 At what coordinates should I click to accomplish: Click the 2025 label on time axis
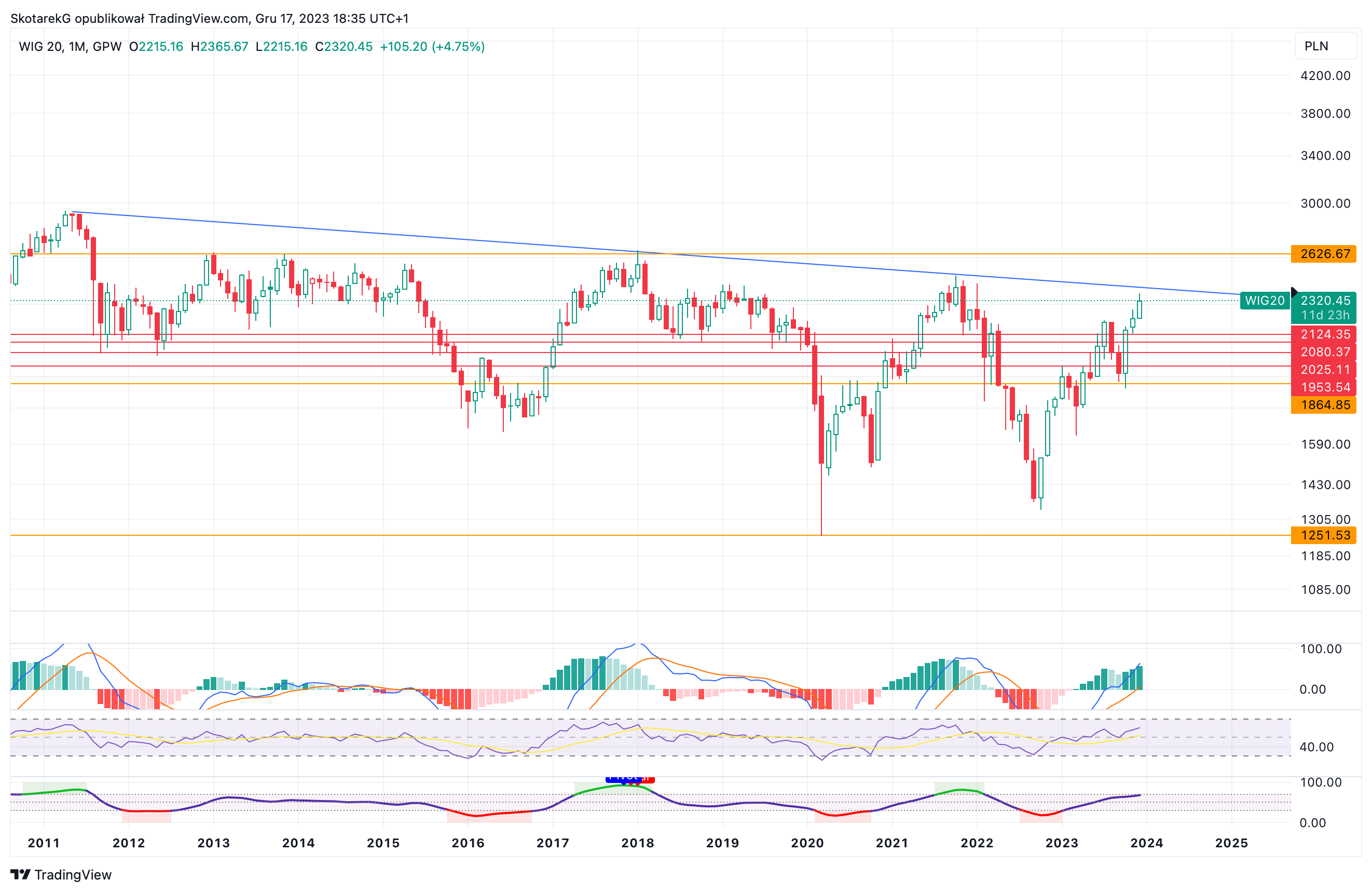(x=1231, y=843)
